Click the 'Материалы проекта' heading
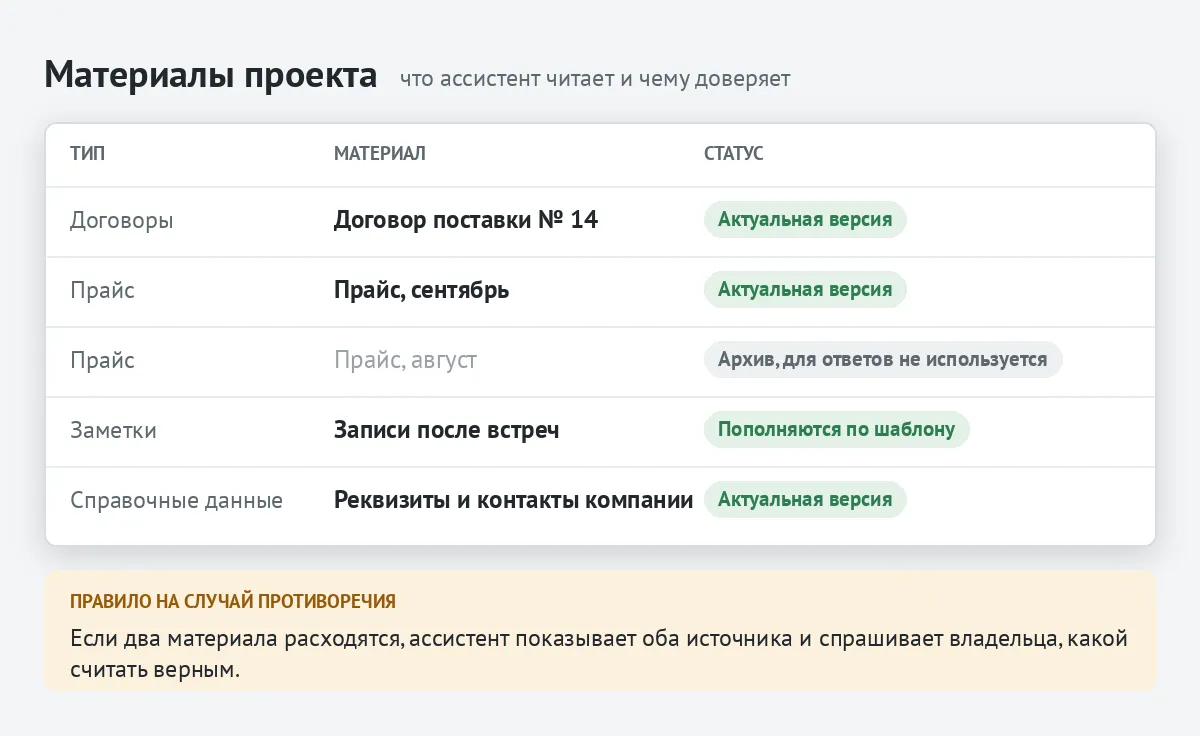The image size is (1200, 736). point(211,75)
